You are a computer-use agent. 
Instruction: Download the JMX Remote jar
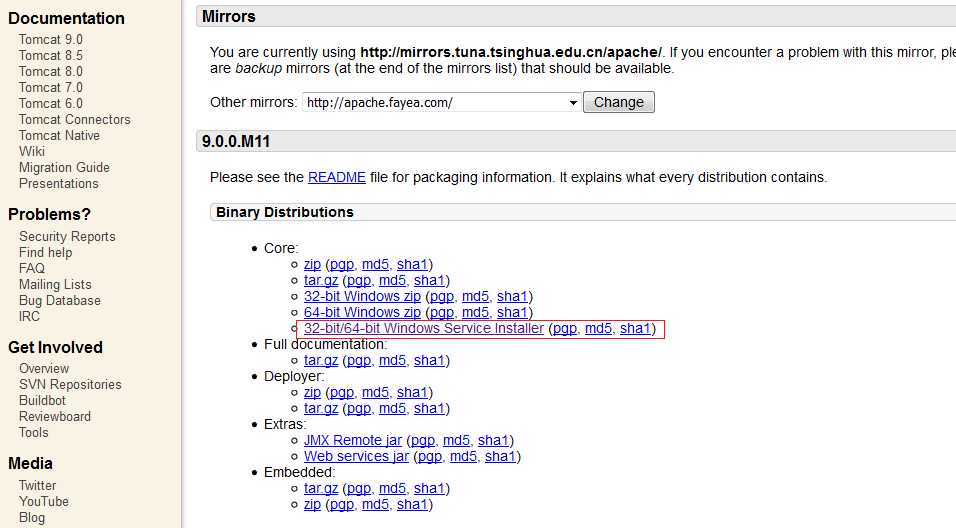tap(353, 440)
